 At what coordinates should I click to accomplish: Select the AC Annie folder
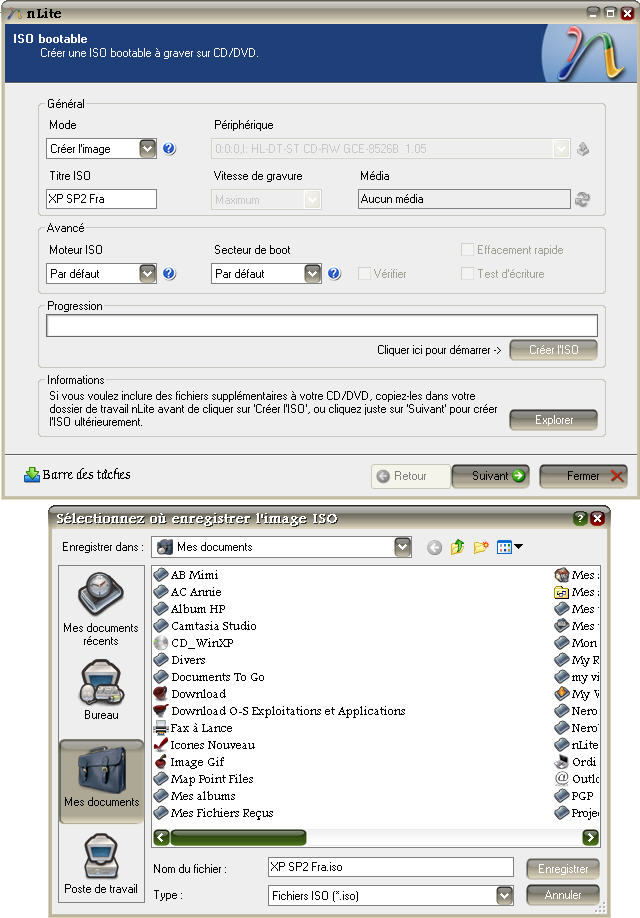point(188,592)
